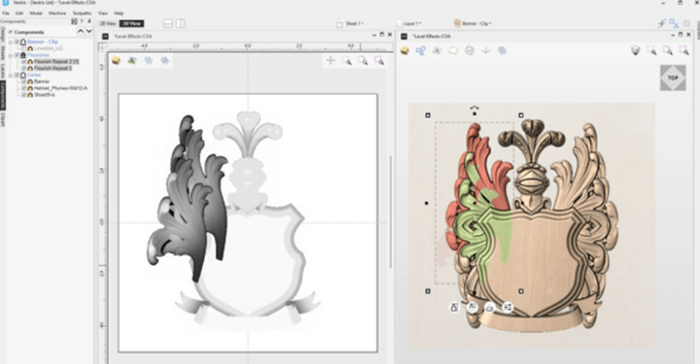Select the Banner component row
The height and width of the screenshot is (364, 700).
click(42, 82)
